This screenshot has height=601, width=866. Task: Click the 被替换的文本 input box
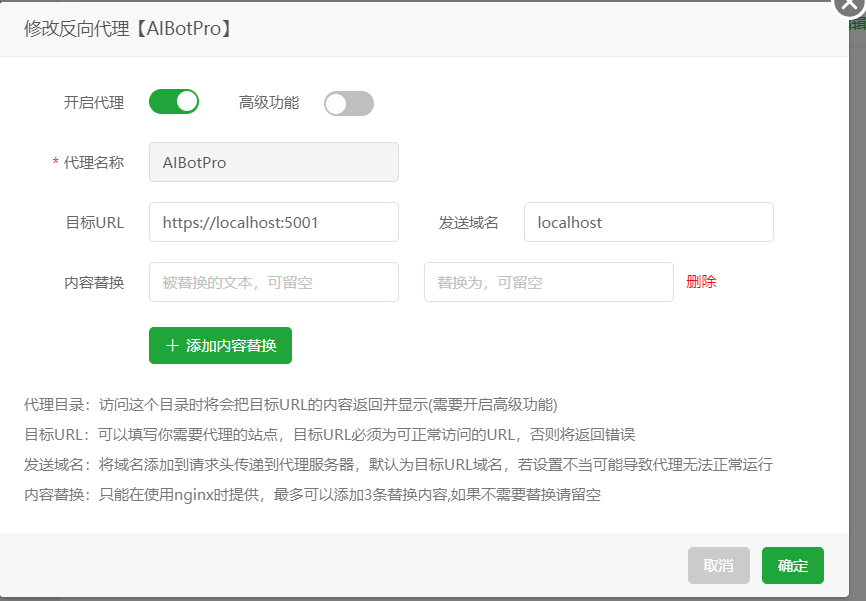point(273,282)
